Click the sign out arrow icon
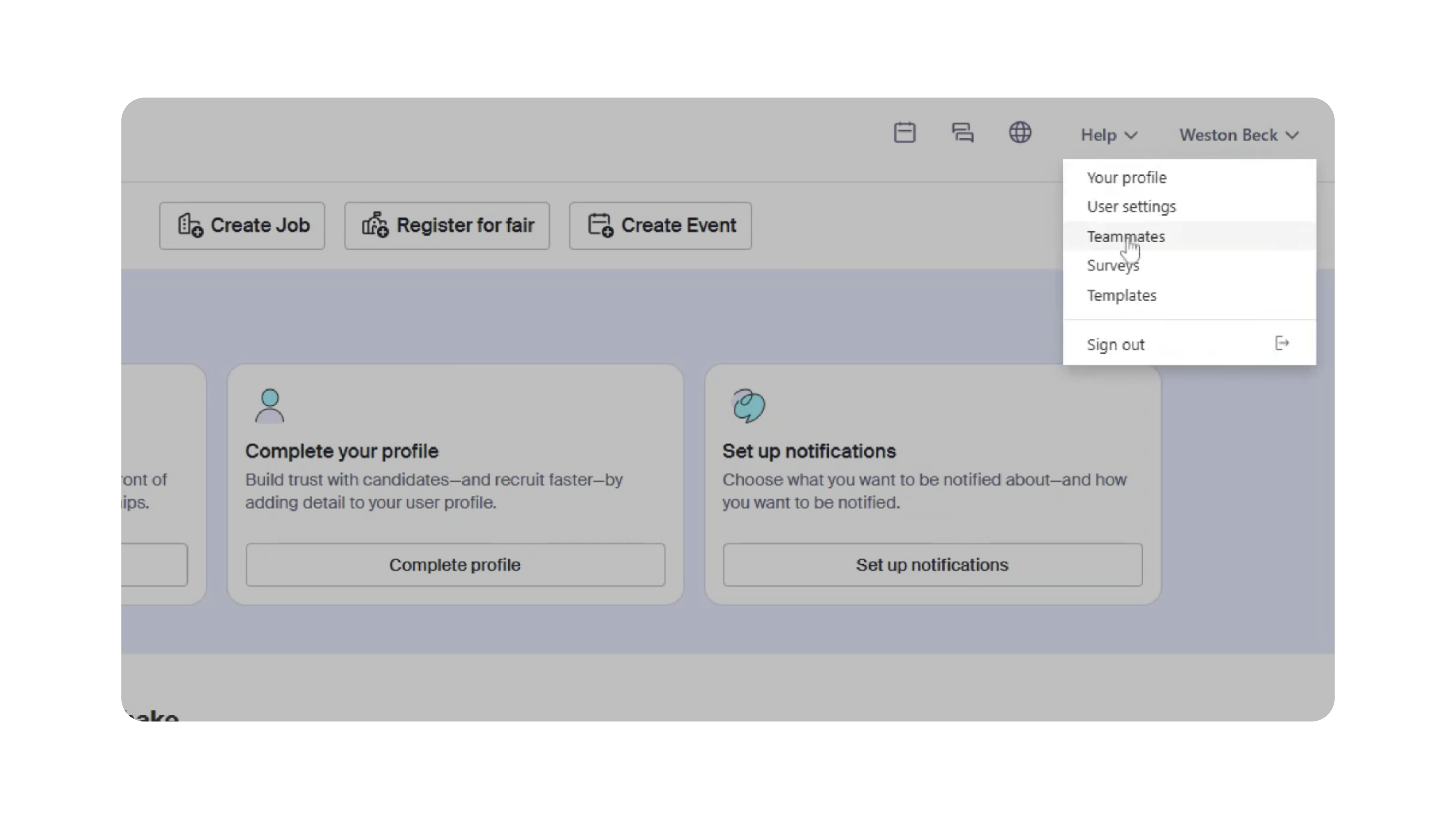The image size is (1456, 819). point(1281,343)
